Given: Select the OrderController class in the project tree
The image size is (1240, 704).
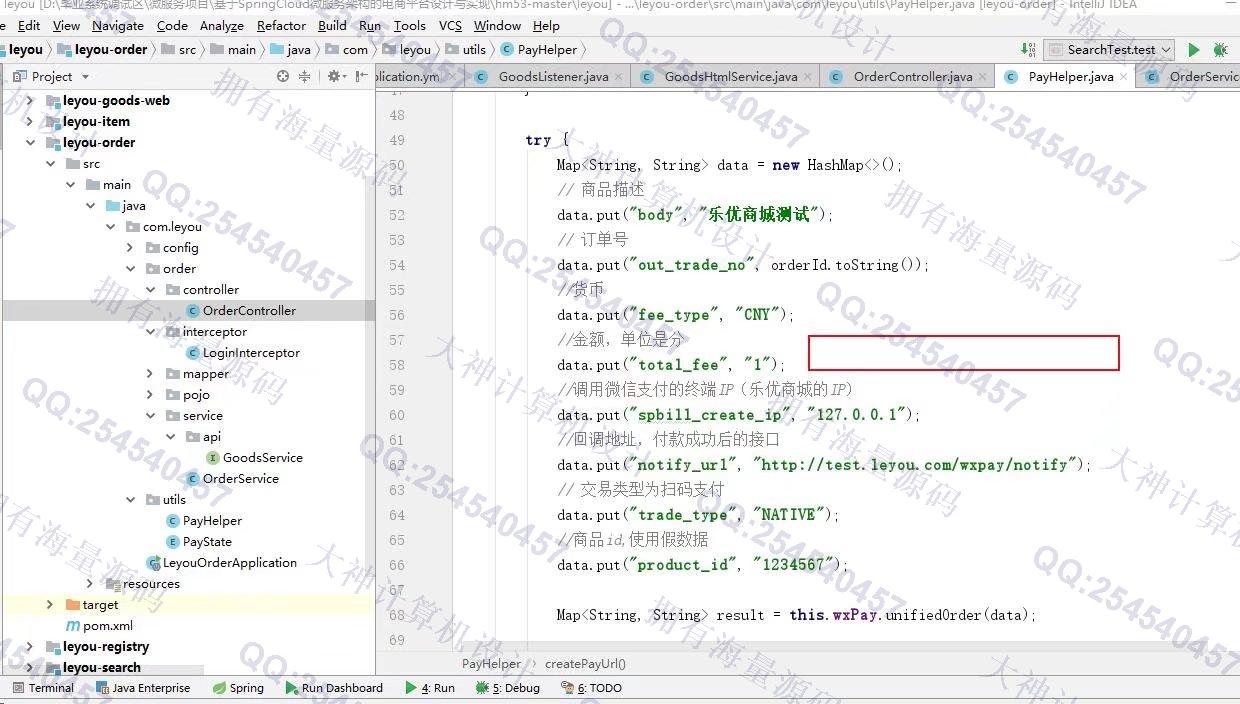Looking at the screenshot, I should point(249,310).
